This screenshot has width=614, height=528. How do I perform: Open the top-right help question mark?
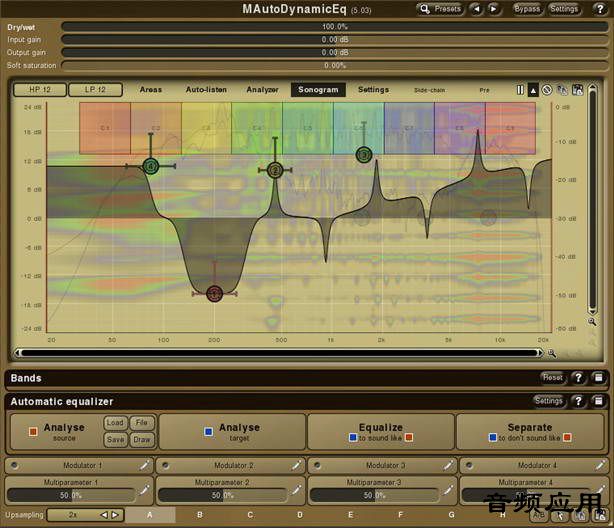tap(600, 9)
